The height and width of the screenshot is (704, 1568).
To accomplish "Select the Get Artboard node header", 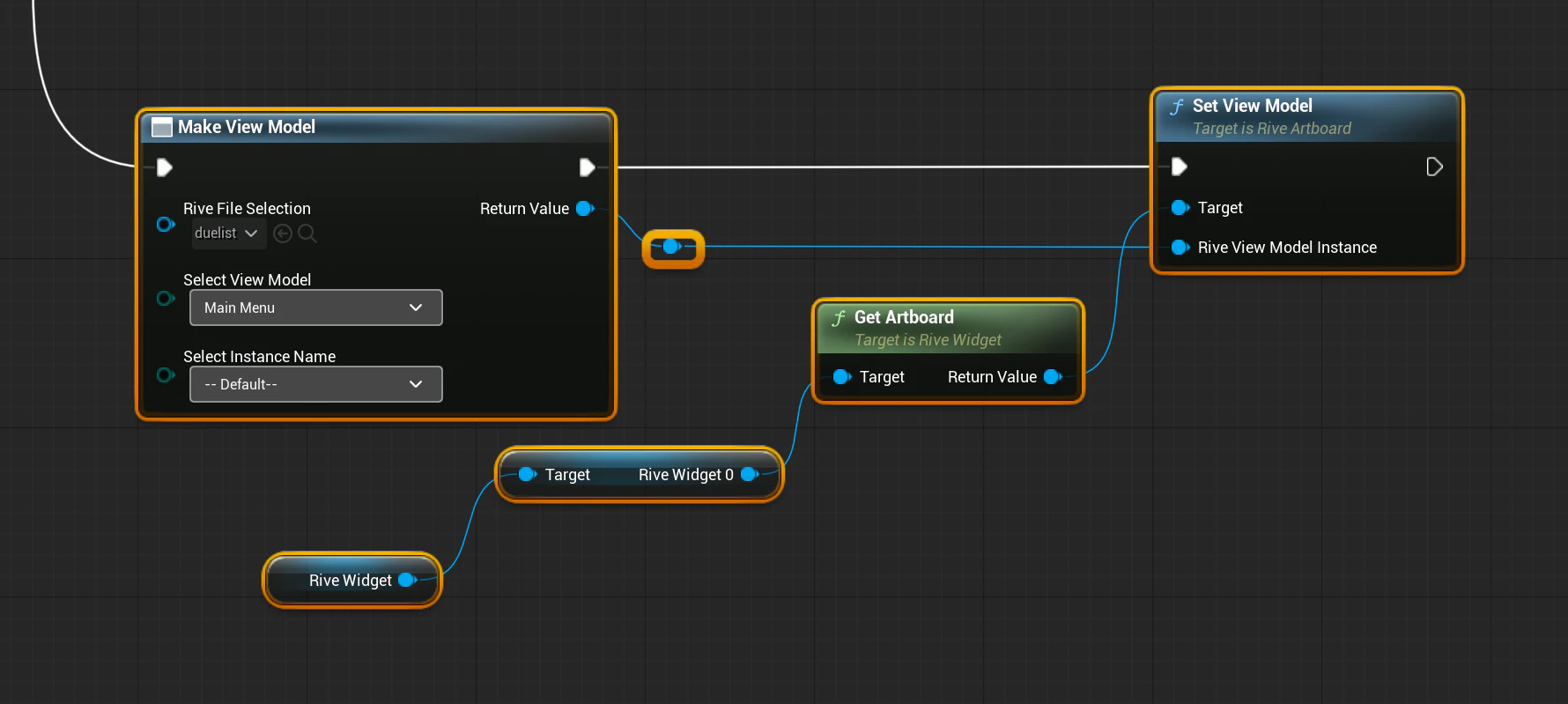I will pyautogui.click(x=904, y=317).
